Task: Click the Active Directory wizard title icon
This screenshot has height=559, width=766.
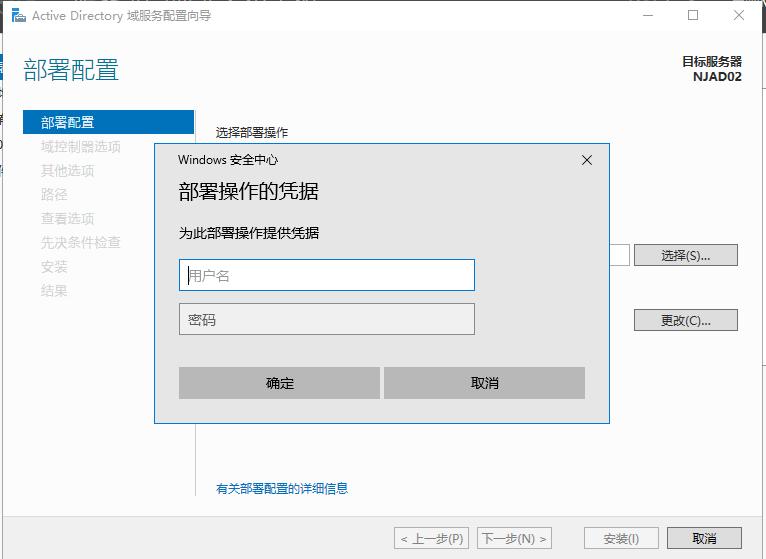Action: tap(19, 16)
